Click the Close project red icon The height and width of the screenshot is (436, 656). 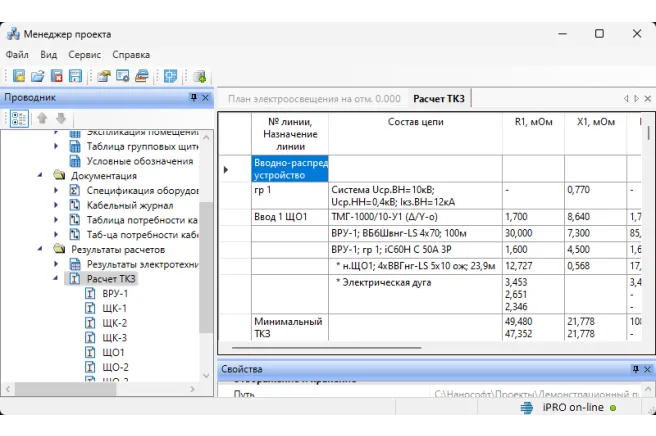pyautogui.click(x=56, y=76)
